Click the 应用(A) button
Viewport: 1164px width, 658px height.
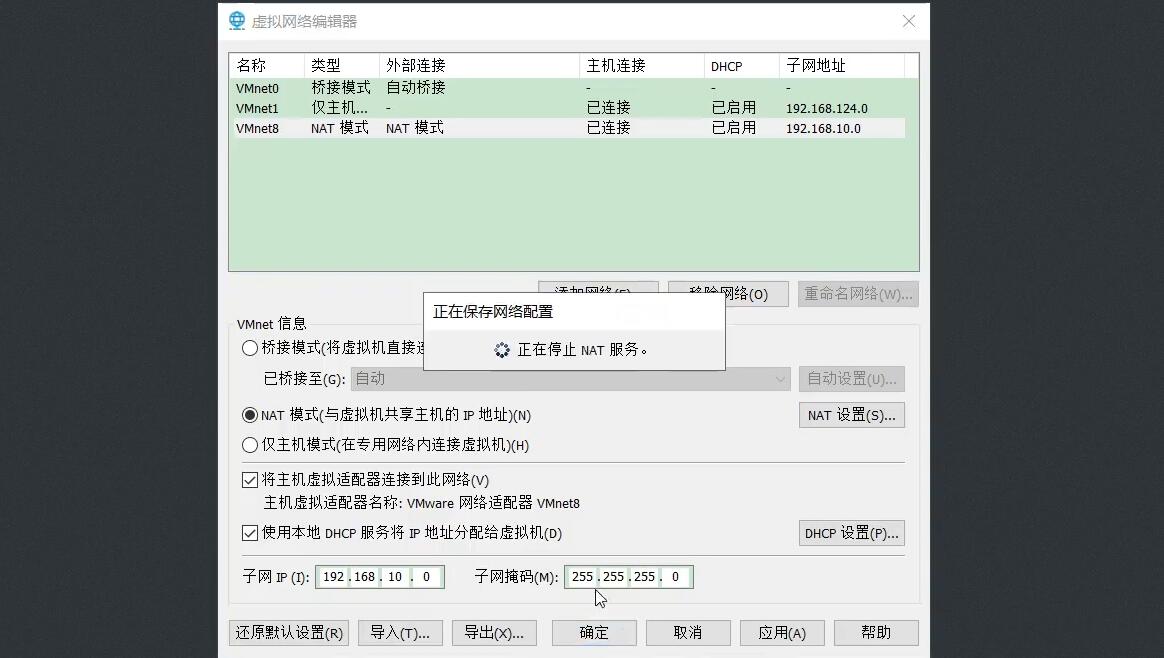[782, 633]
